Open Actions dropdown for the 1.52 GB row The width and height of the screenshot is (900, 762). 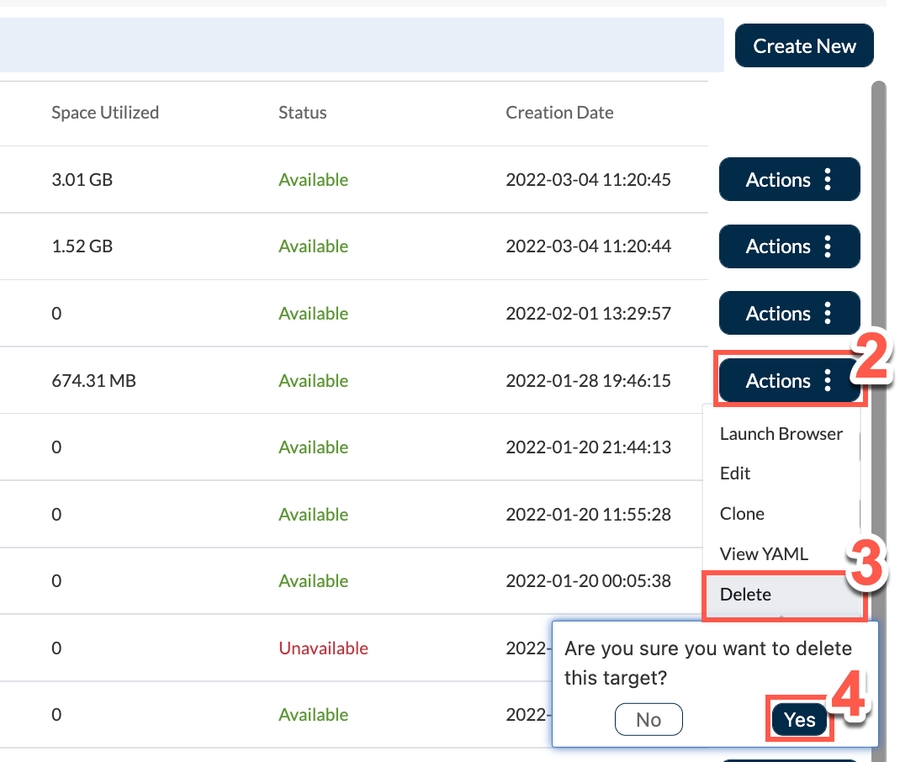788,247
